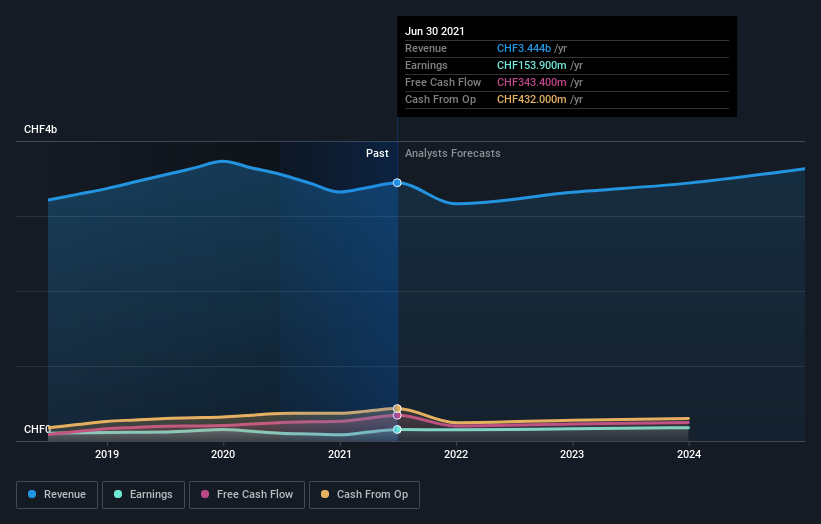Toggle the Free Cash Flow legend button
Screen dimensions: 821x524
click(247, 495)
